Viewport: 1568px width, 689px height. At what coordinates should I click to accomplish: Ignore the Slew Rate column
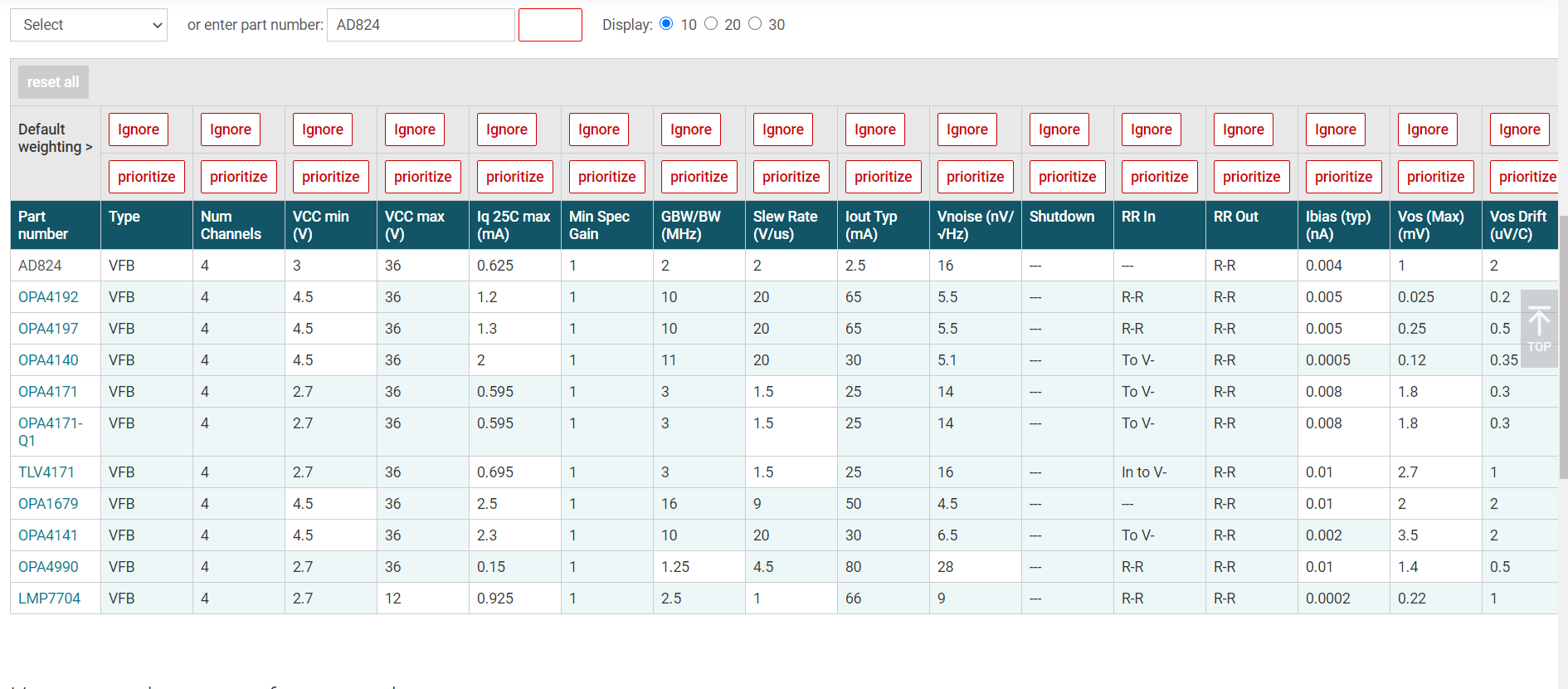click(x=783, y=129)
